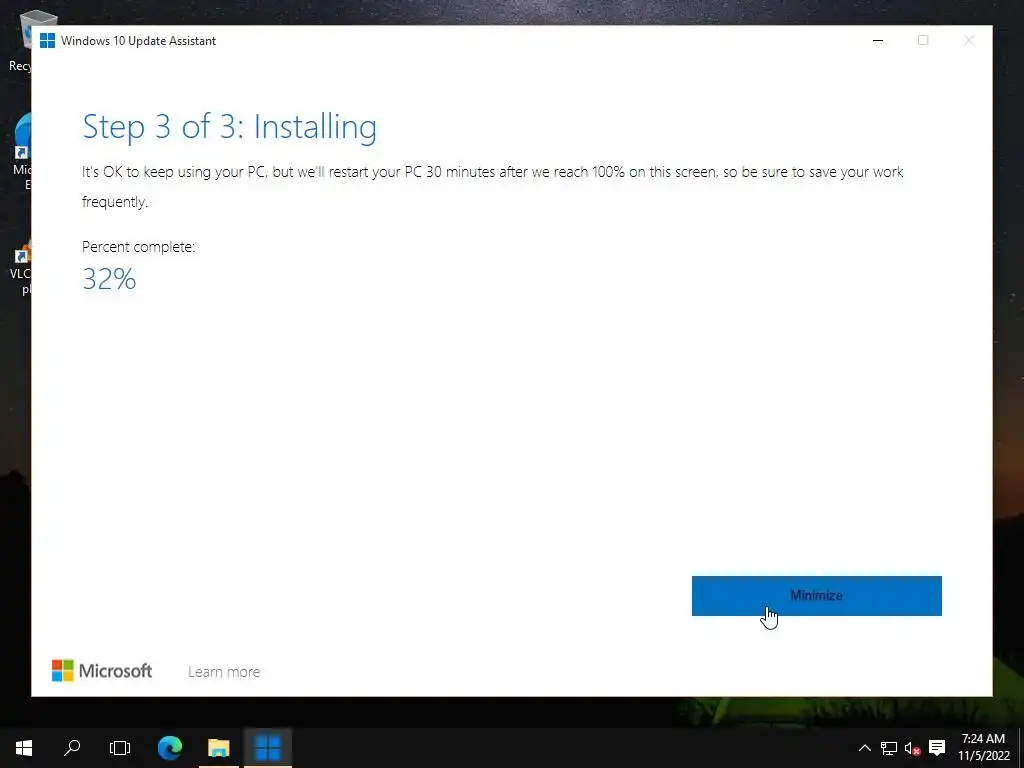Open taskbar Search magnifier

(x=72, y=748)
